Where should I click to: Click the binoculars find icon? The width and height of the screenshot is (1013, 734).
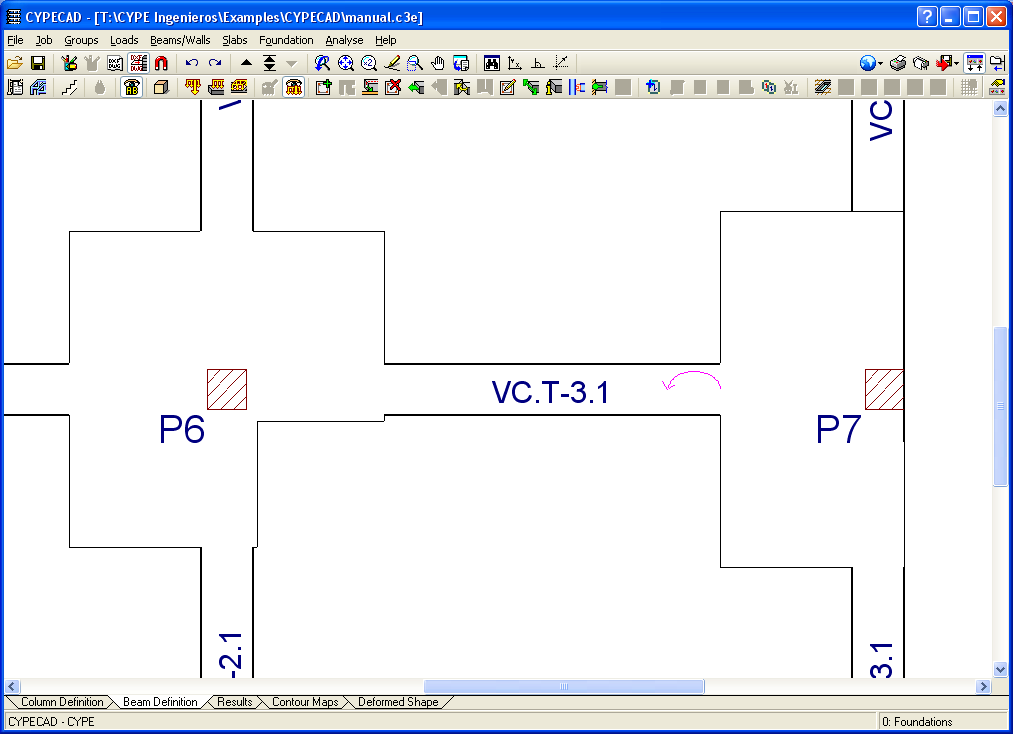tap(492, 63)
